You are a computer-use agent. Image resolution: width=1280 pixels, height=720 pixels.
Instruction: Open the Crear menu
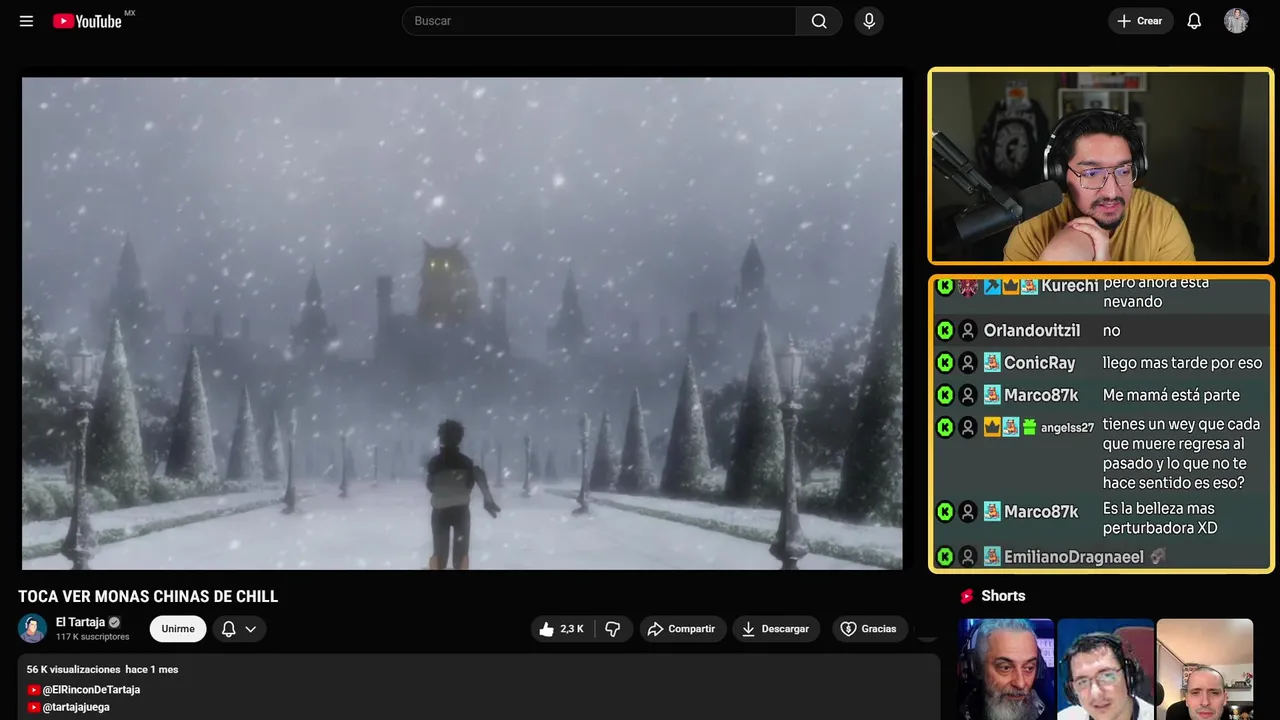[1140, 21]
